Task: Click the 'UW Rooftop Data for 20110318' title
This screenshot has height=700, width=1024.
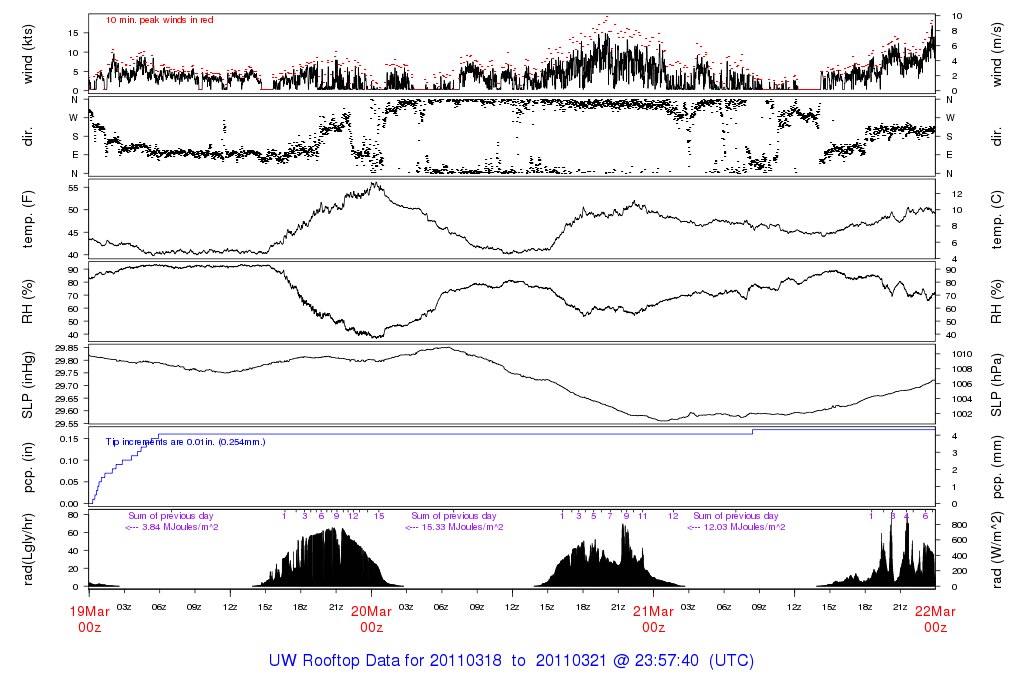Action: click(x=385, y=660)
